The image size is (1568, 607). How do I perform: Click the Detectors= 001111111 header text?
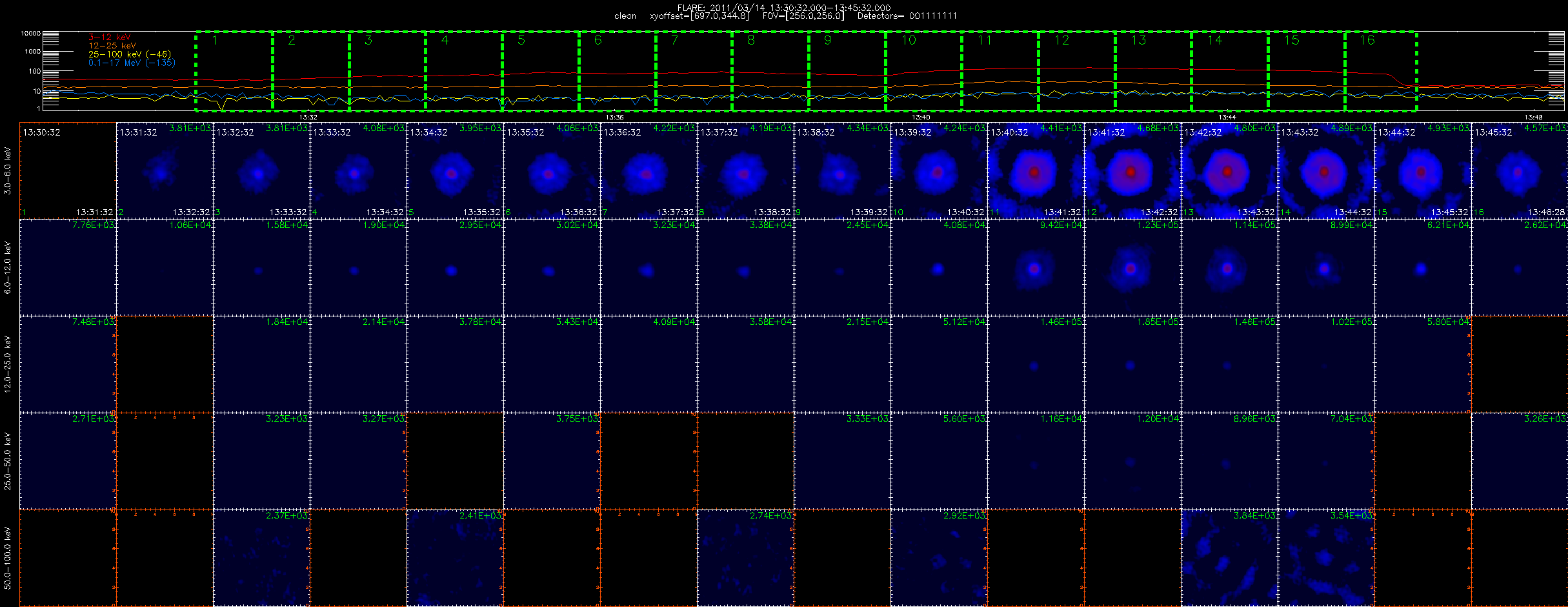(x=907, y=15)
